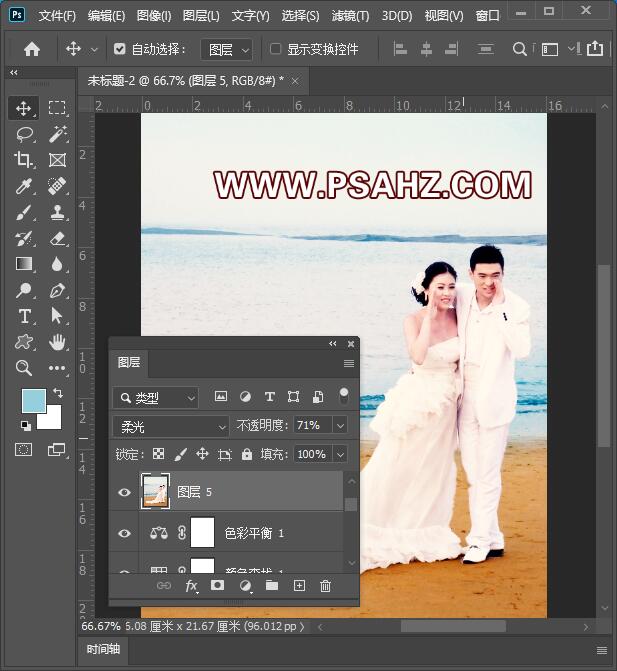Viewport: 617px width, 671px height.
Task: Create a new layer
Action: click(x=299, y=585)
